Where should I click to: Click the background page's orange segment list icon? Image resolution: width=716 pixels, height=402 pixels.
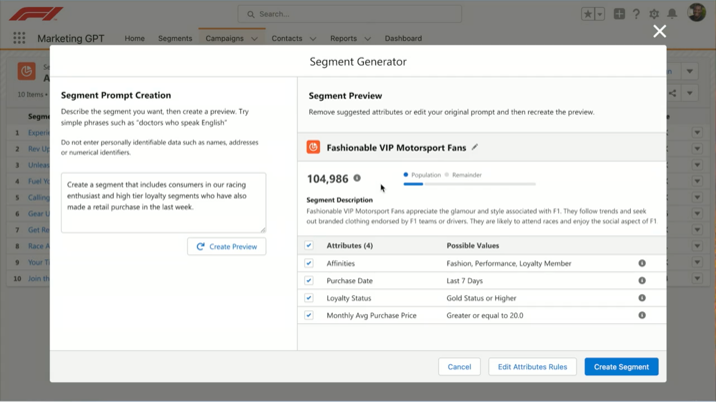[26, 71]
